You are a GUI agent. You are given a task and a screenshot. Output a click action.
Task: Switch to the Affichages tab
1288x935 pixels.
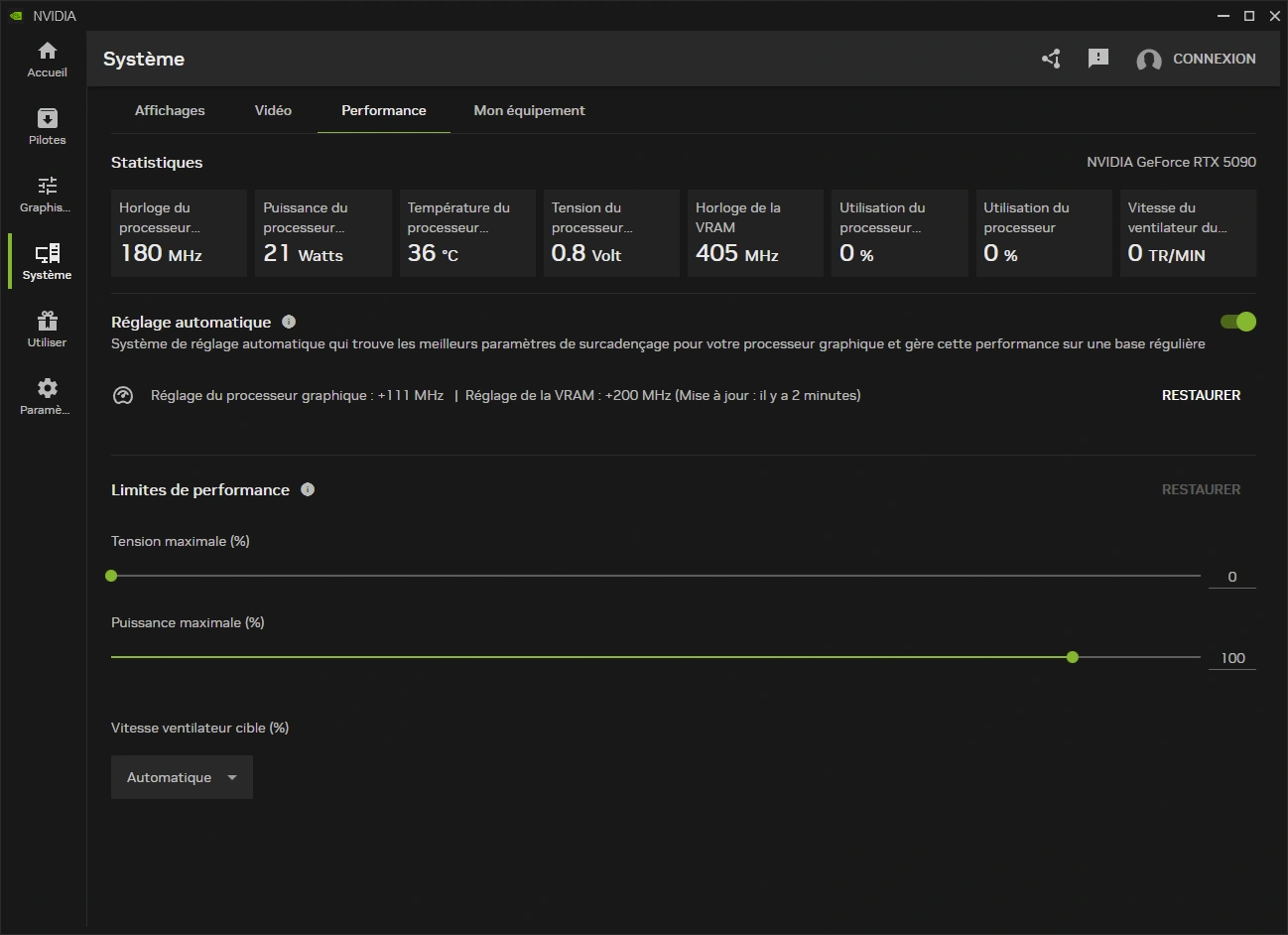[170, 110]
